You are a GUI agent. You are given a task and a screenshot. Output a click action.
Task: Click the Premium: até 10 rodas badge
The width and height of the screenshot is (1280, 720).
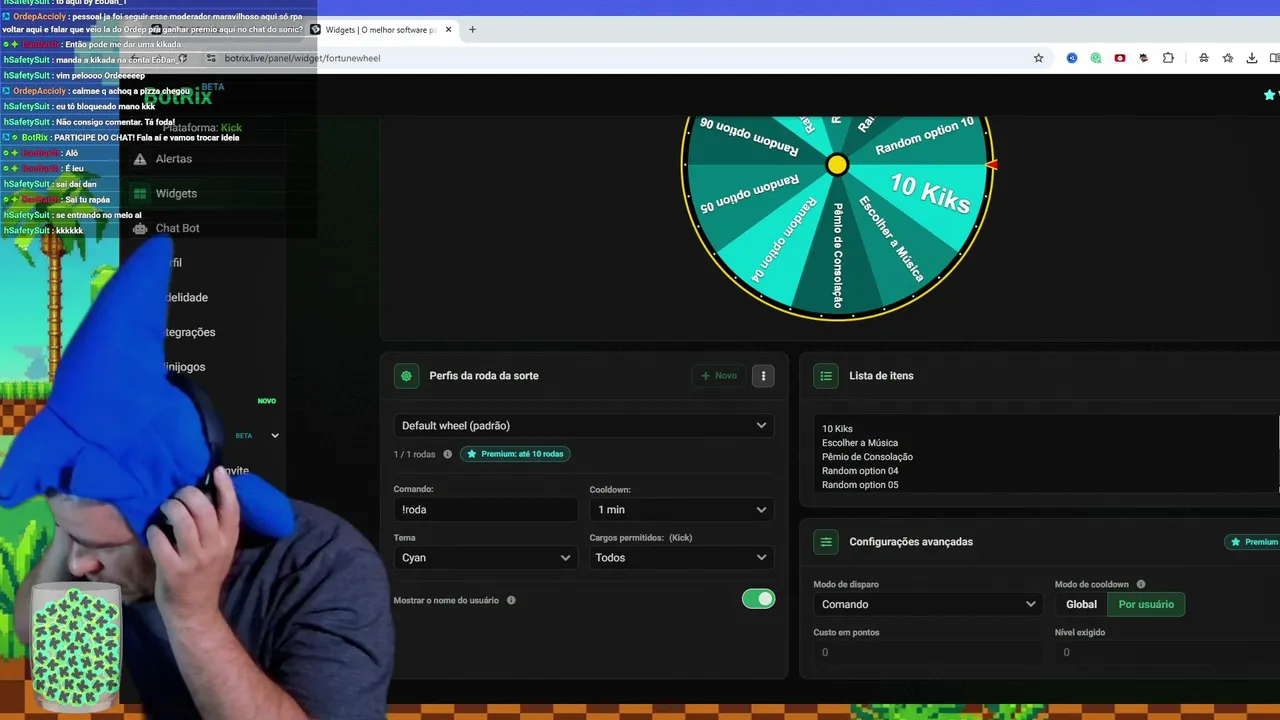[x=515, y=454]
